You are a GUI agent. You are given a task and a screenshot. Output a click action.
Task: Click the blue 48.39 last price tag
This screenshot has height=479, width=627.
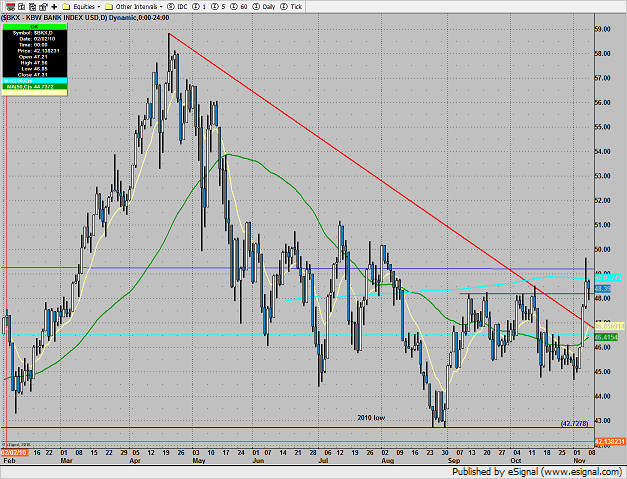click(603, 288)
